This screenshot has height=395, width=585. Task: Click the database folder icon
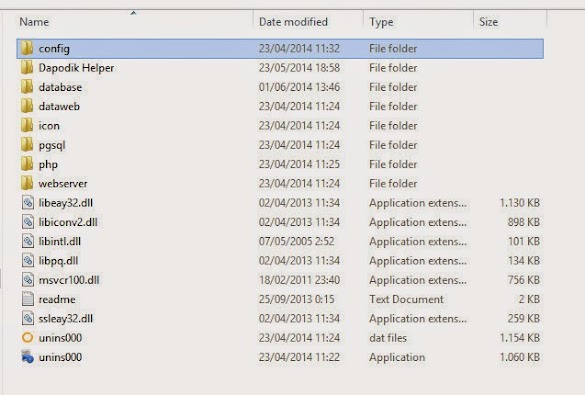pos(27,87)
